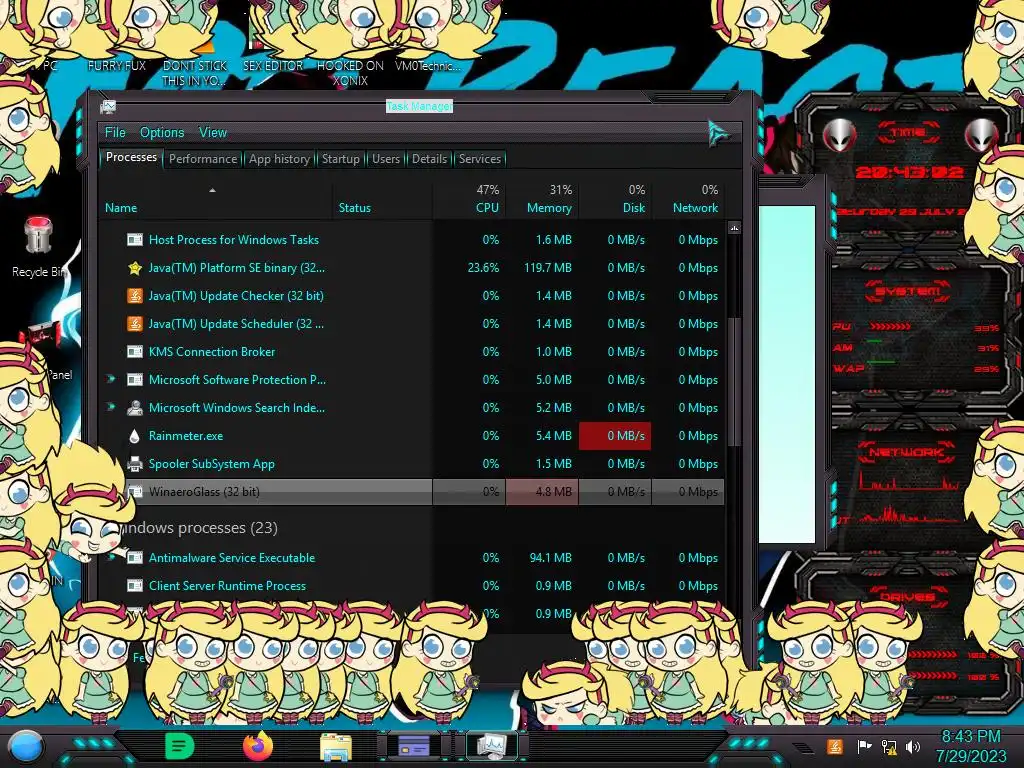Open the File menu in Task Manager

pyautogui.click(x=115, y=133)
